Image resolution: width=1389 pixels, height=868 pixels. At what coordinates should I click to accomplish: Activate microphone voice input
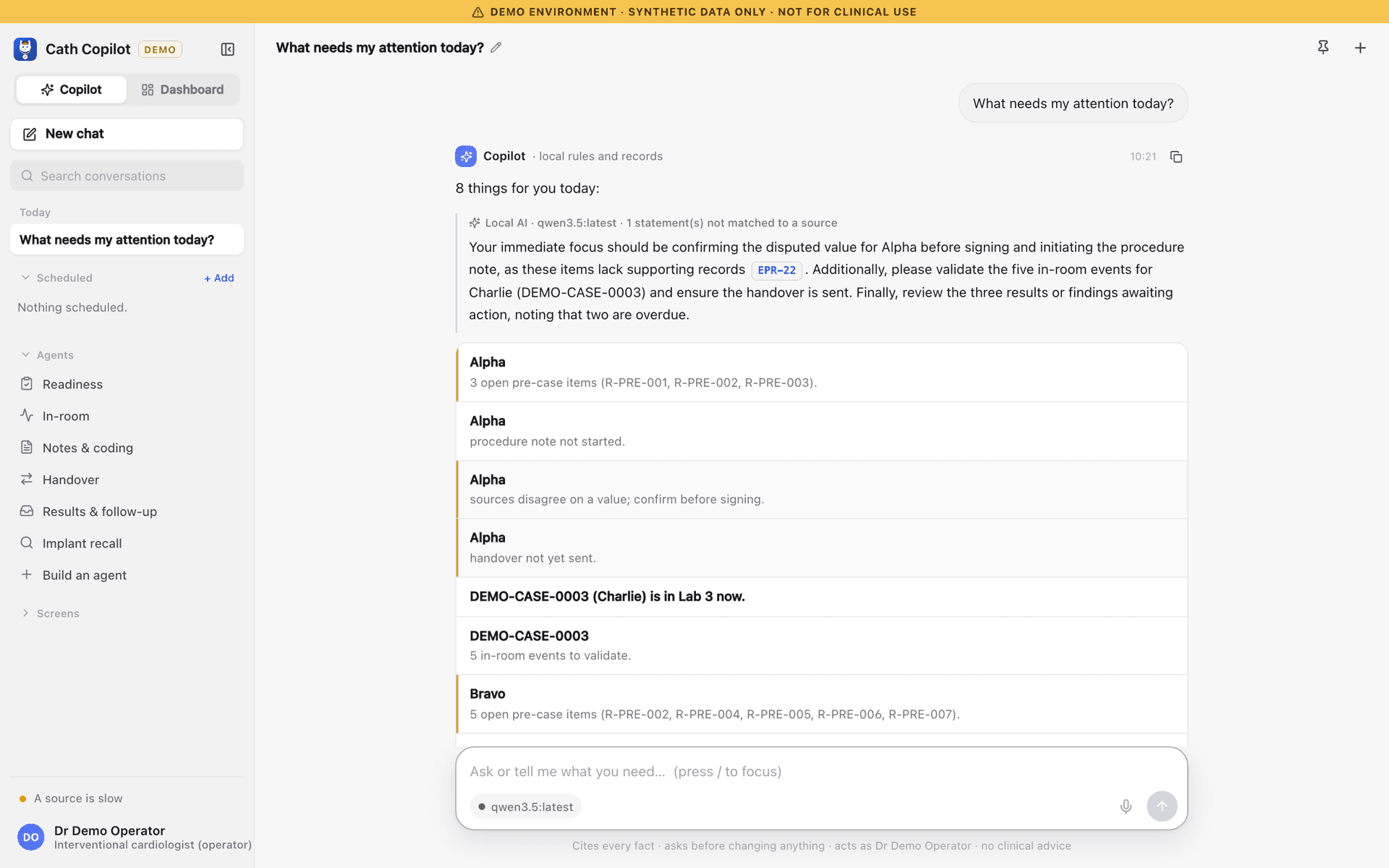point(1126,807)
